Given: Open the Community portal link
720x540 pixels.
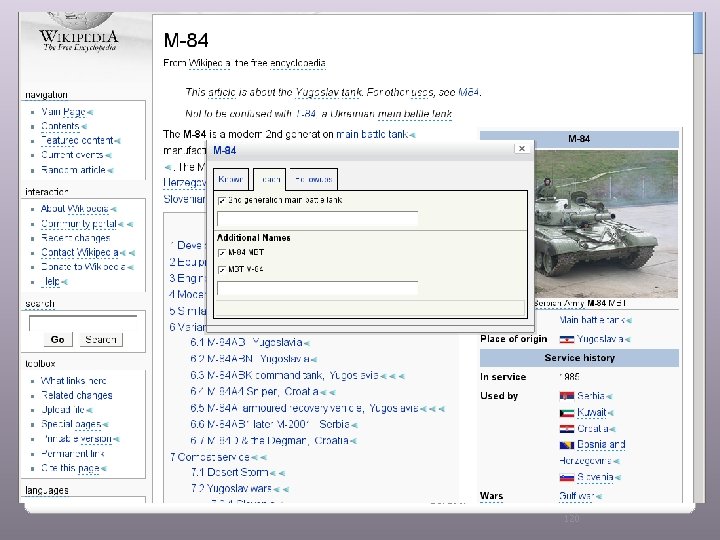Looking at the screenshot, I should tap(79, 224).
